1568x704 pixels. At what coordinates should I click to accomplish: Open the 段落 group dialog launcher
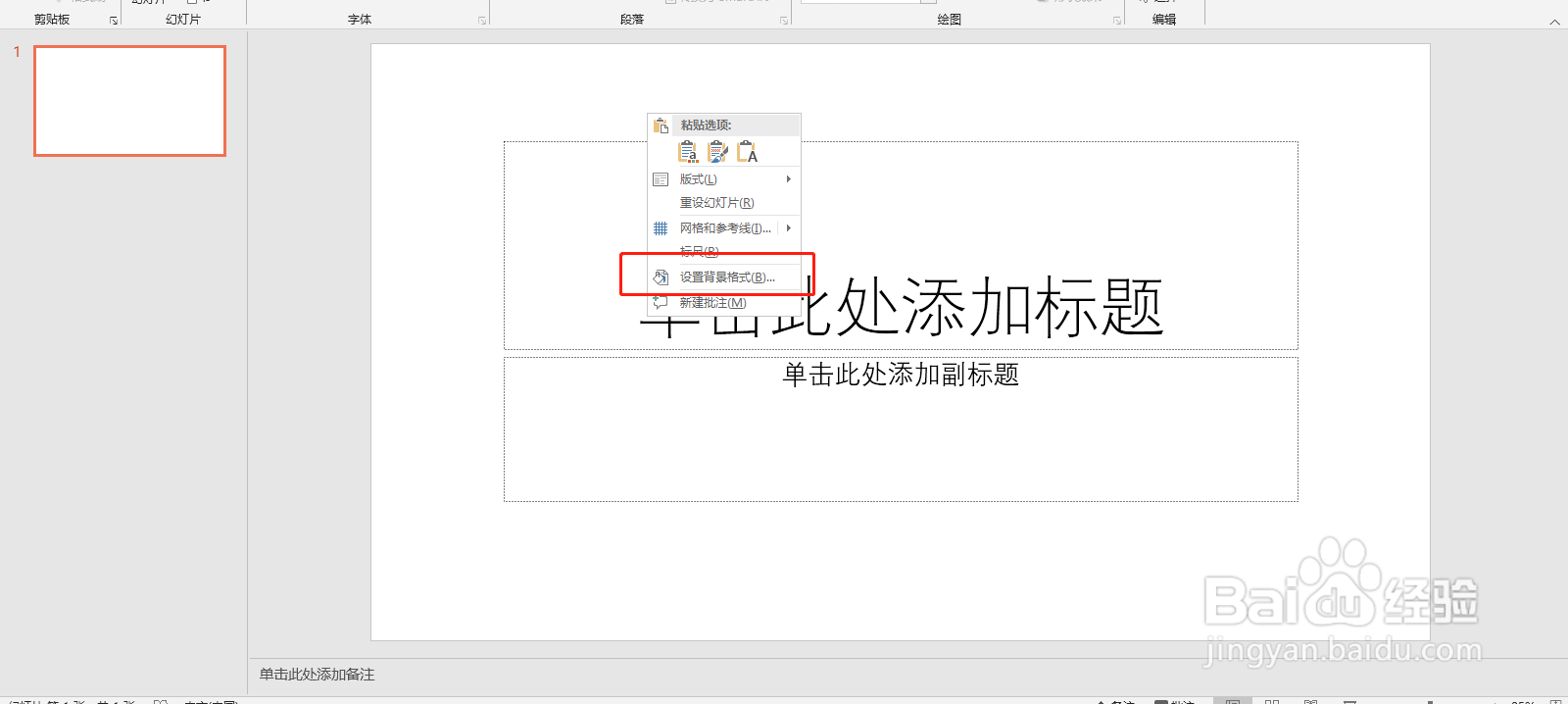pyautogui.click(x=784, y=21)
